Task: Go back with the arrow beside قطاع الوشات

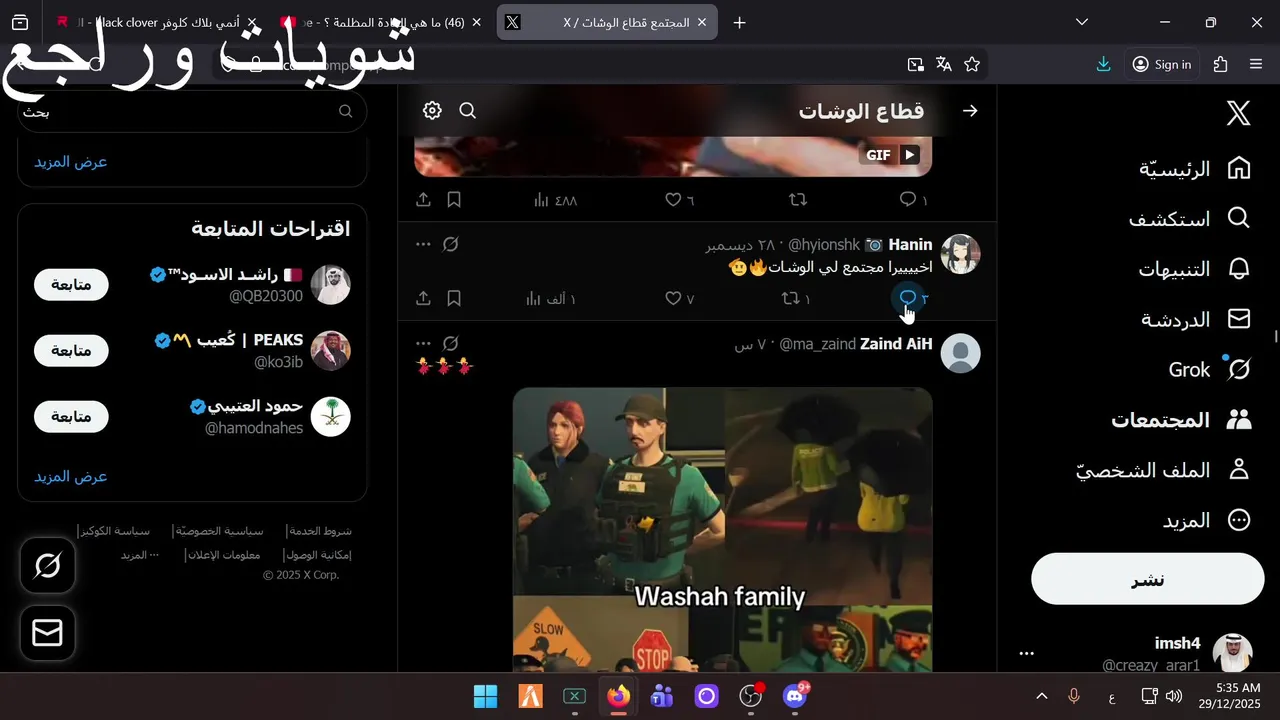Action: (x=969, y=111)
